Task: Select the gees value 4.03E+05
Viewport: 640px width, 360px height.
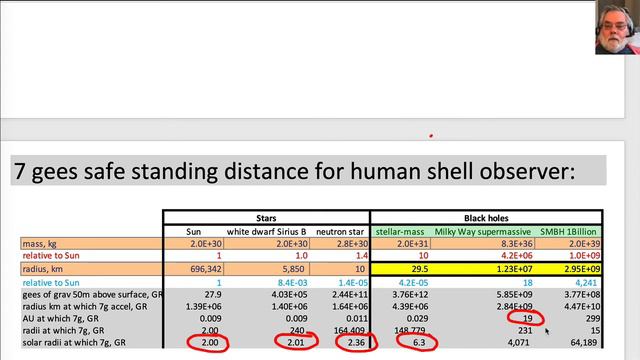Action: coord(289,295)
